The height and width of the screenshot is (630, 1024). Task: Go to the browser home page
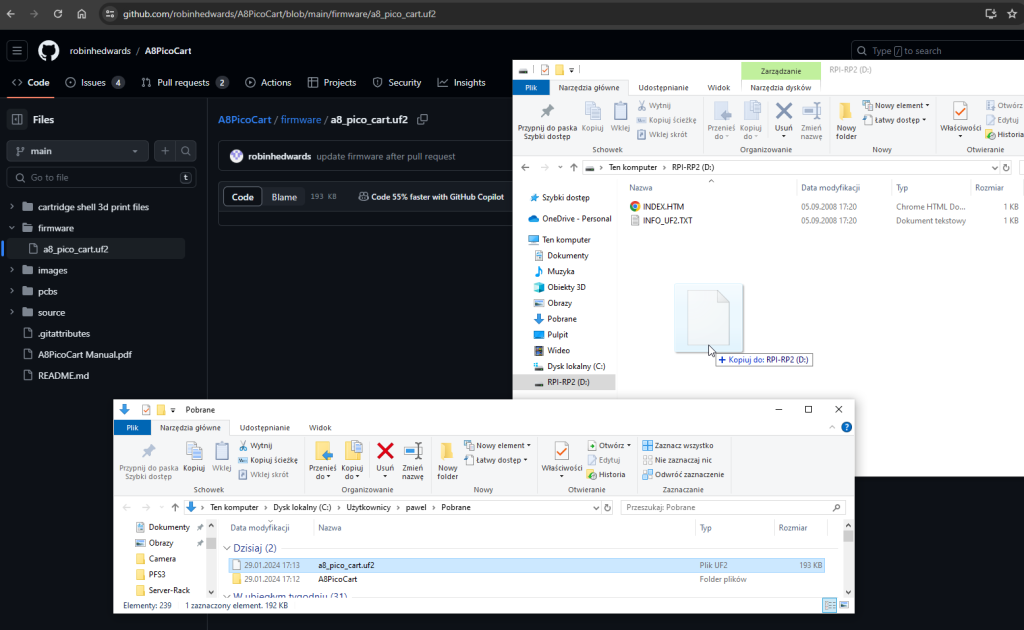[x=82, y=14]
